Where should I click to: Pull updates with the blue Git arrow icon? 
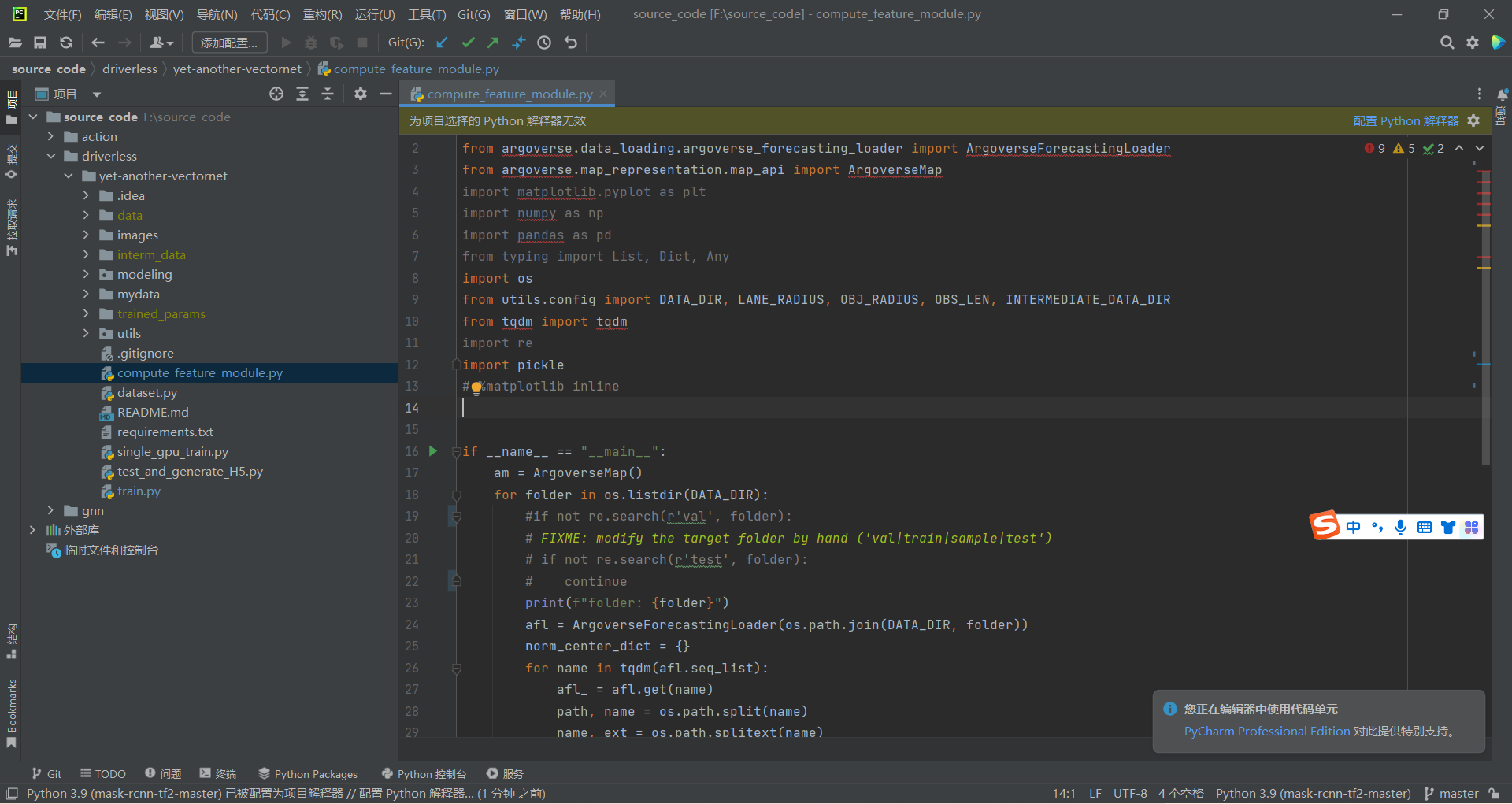(442, 43)
